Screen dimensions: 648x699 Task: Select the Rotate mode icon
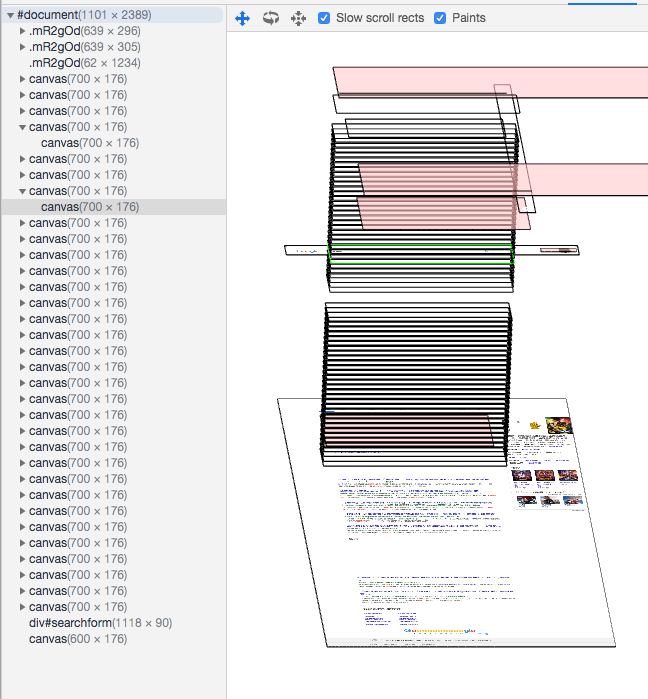tap(271, 18)
